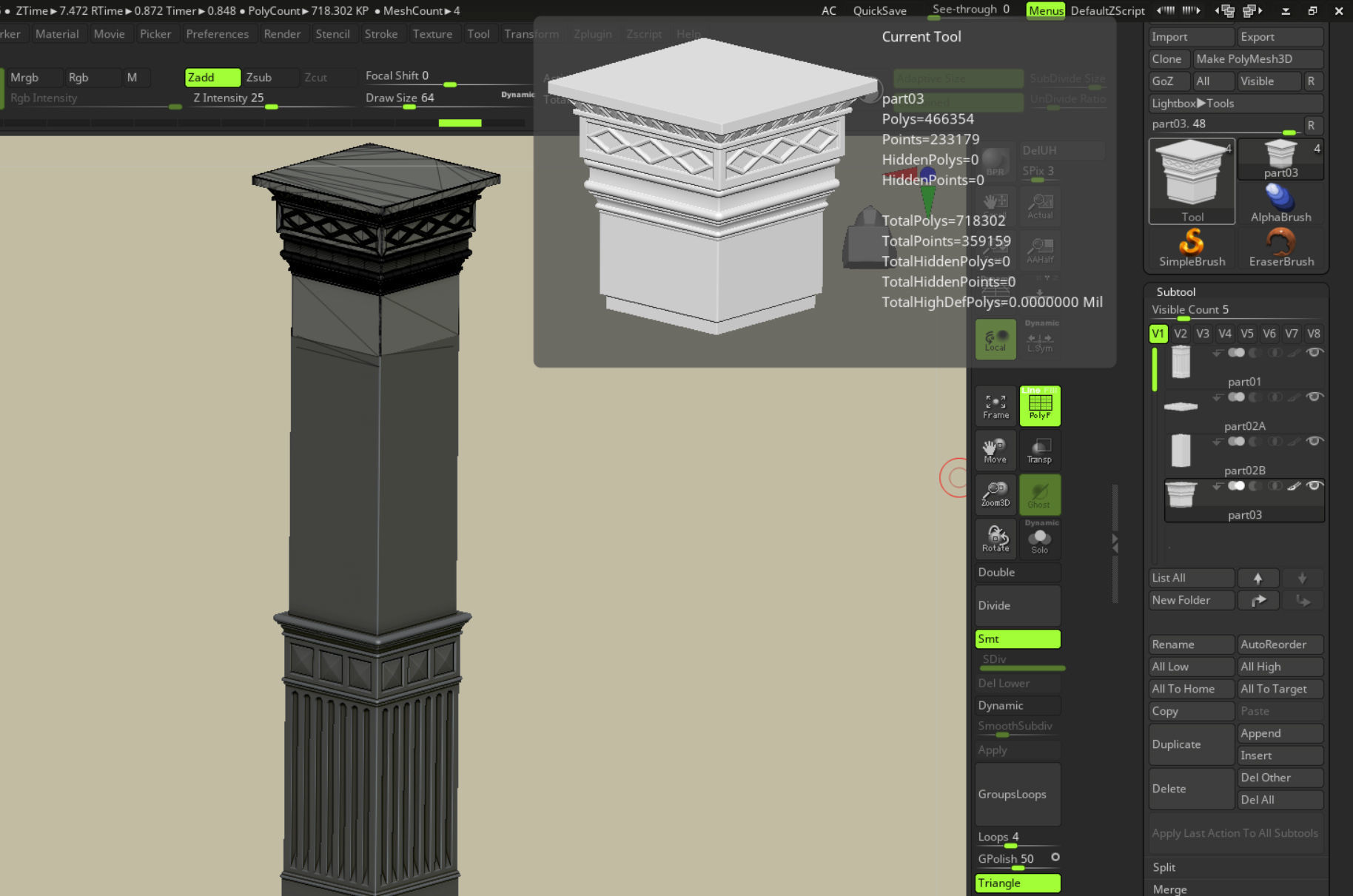This screenshot has height=896, width=1353.
Task: Enable Zadd sculpt mode
Action: click(212, 77)
